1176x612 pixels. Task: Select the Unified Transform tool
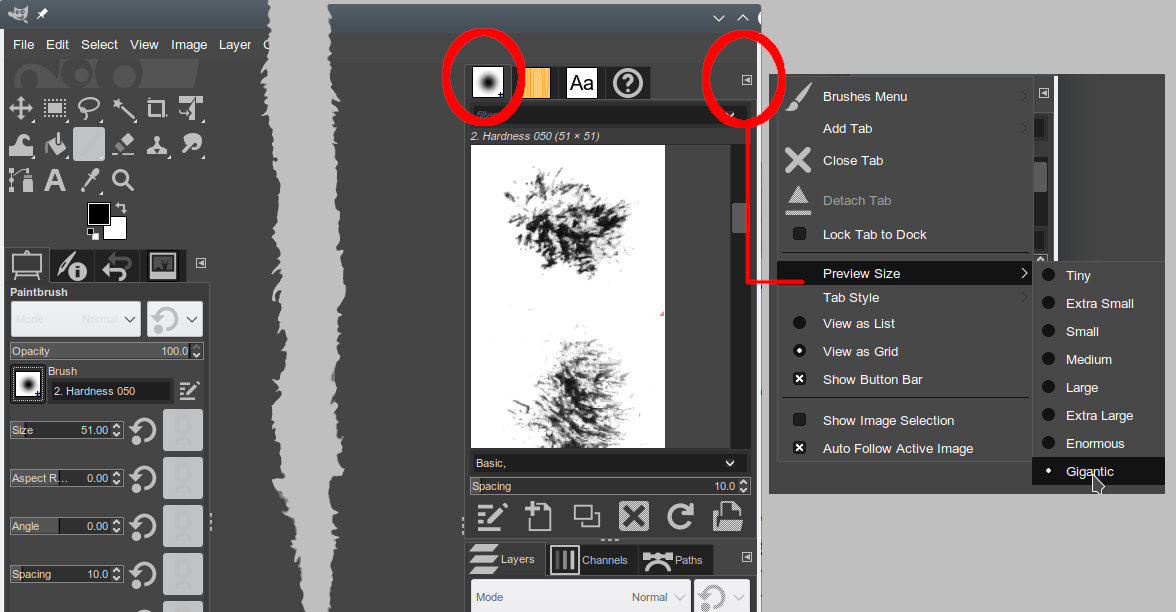click(190, 109)
